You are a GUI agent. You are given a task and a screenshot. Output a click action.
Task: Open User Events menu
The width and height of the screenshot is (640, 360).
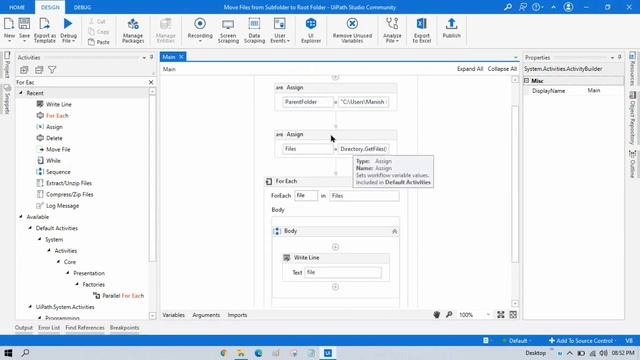[280, 30]
